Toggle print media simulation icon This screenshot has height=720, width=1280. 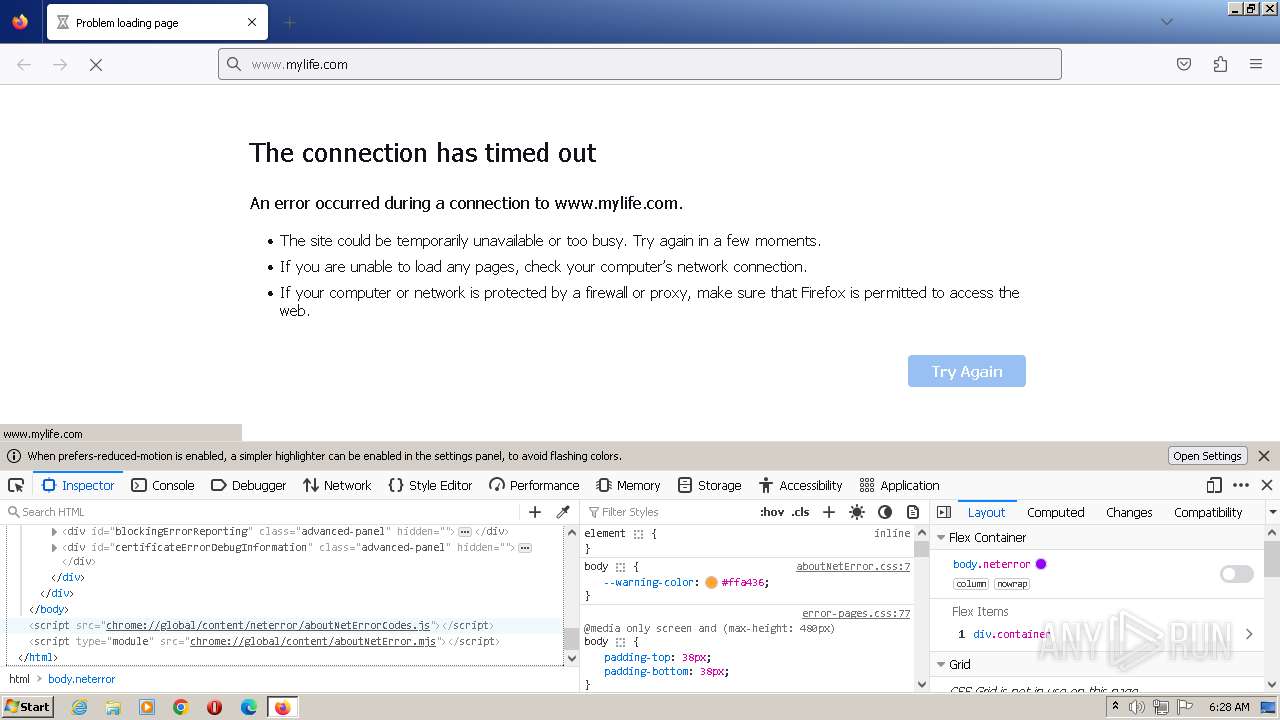913,512
